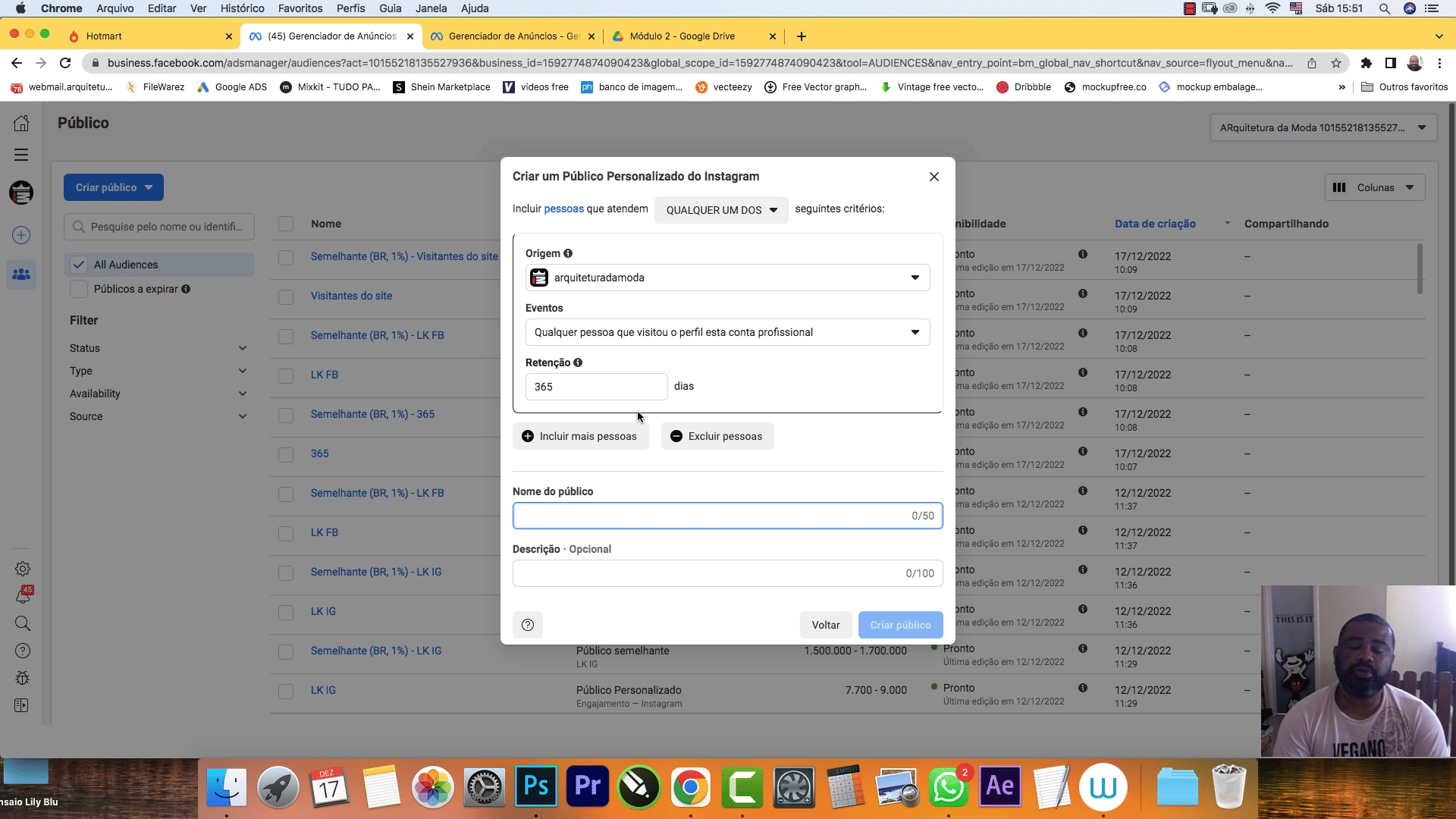Open the hamburger menu in sidebar
Image resolution: width=1456 pixels, height=819 pixels.
click(21, 155)
